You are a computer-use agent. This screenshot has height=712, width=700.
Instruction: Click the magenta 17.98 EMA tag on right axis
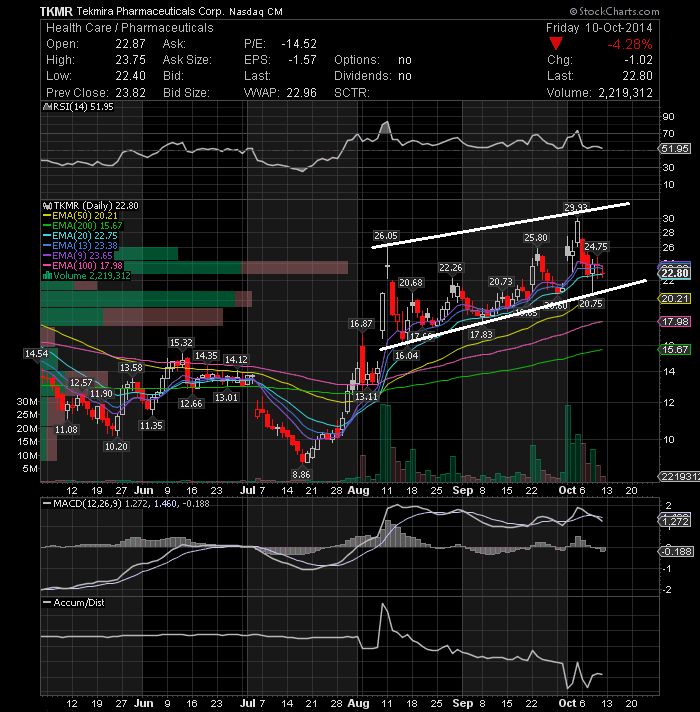(675, 321)
